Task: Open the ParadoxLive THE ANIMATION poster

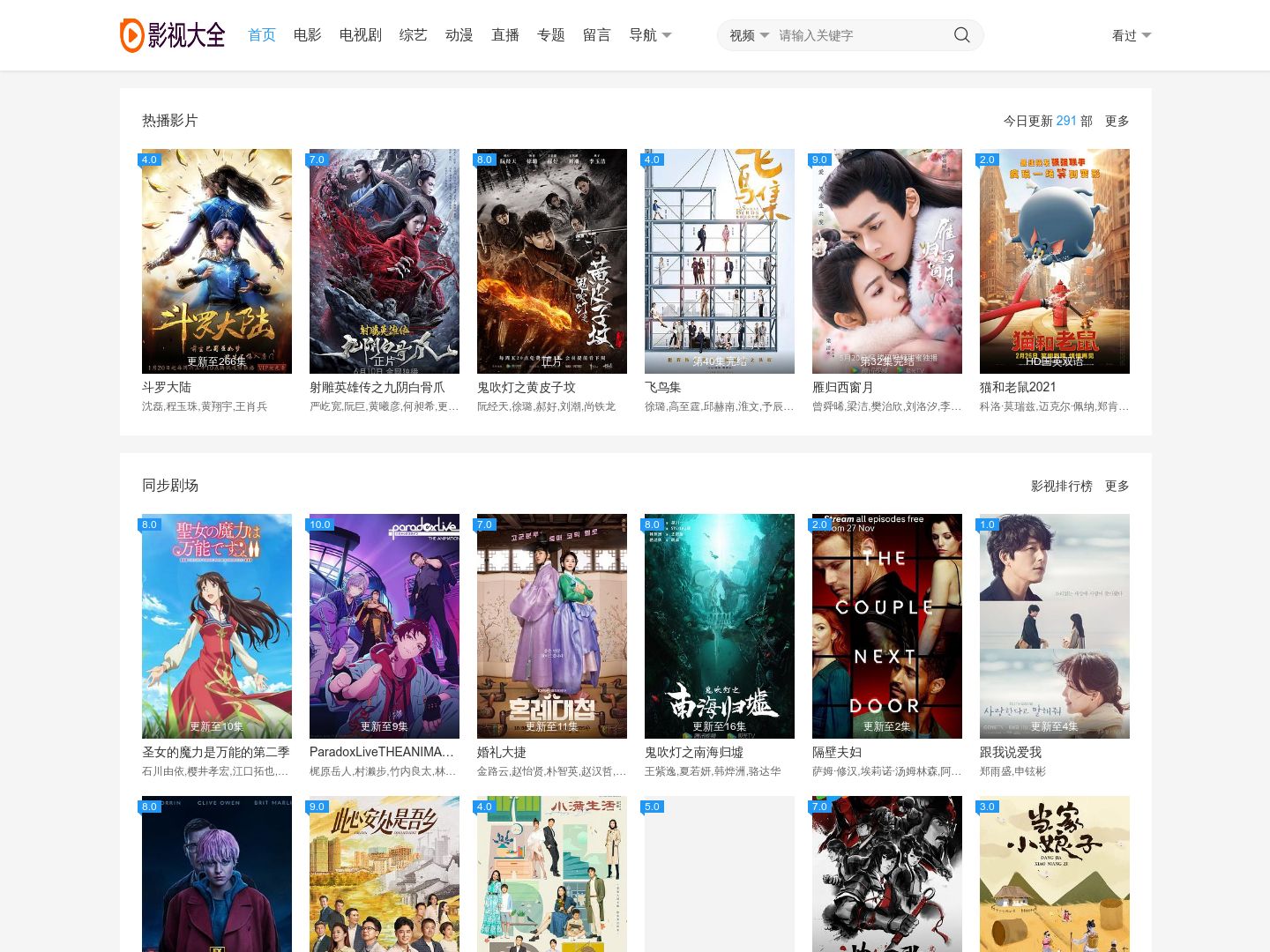Action: tap(385, 626)
